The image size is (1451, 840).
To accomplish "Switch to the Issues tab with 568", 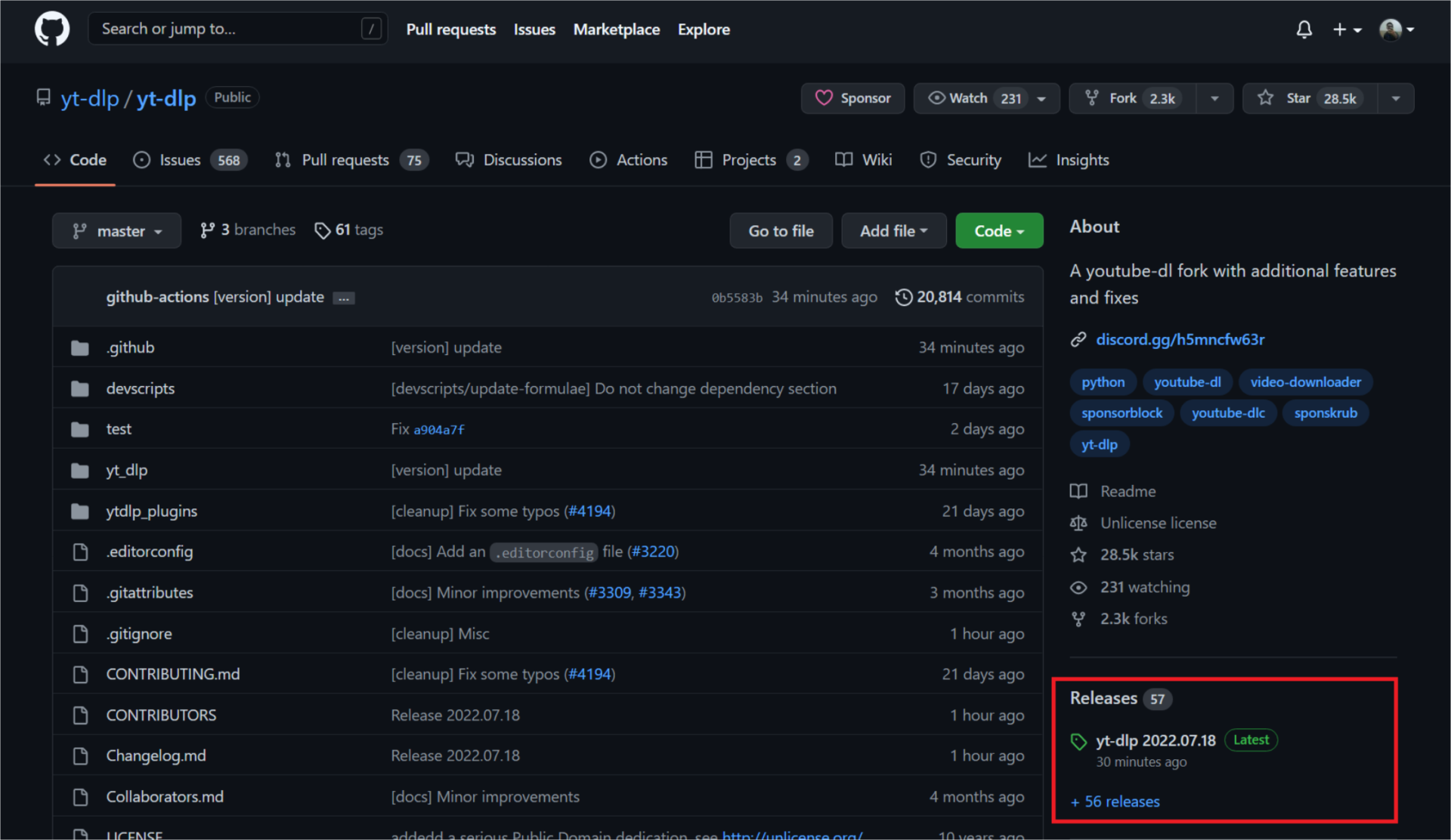I will pyautogui.click(x=190, y=160).
